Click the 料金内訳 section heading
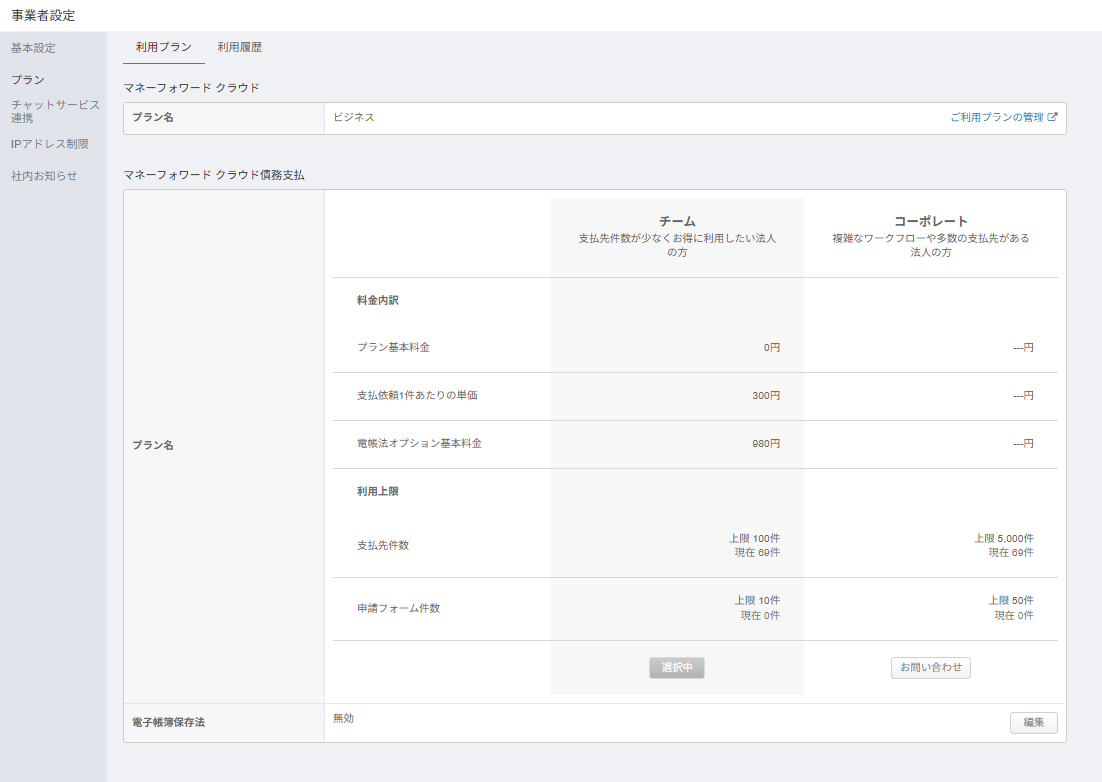This screenshot has height=782, width=1102. tap(378, 300)
